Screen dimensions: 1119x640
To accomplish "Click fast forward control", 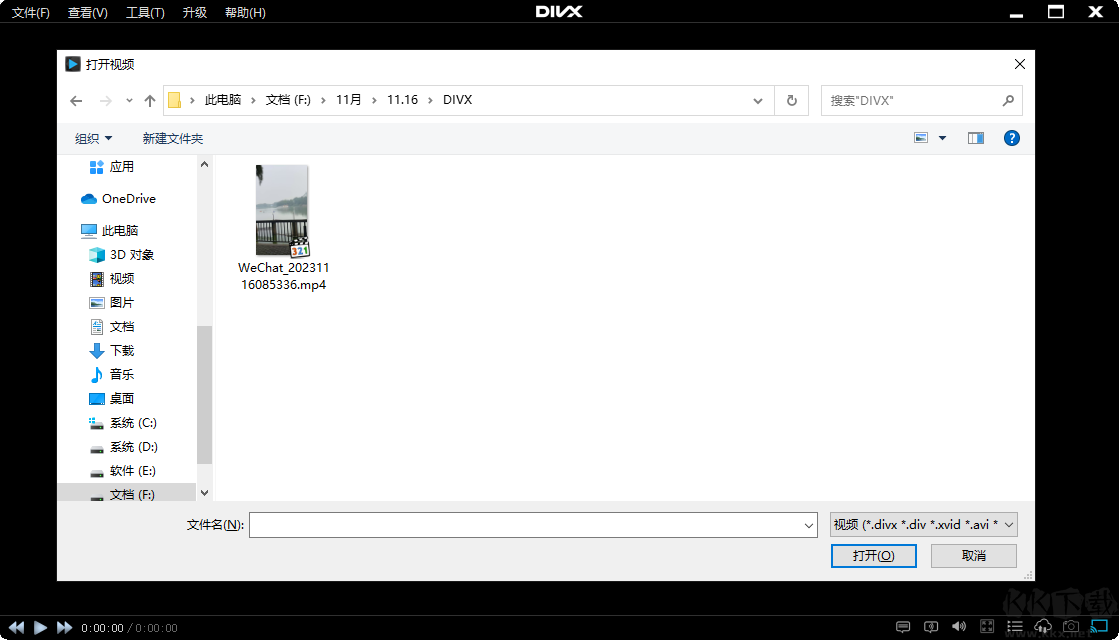I will pos(64,627).
